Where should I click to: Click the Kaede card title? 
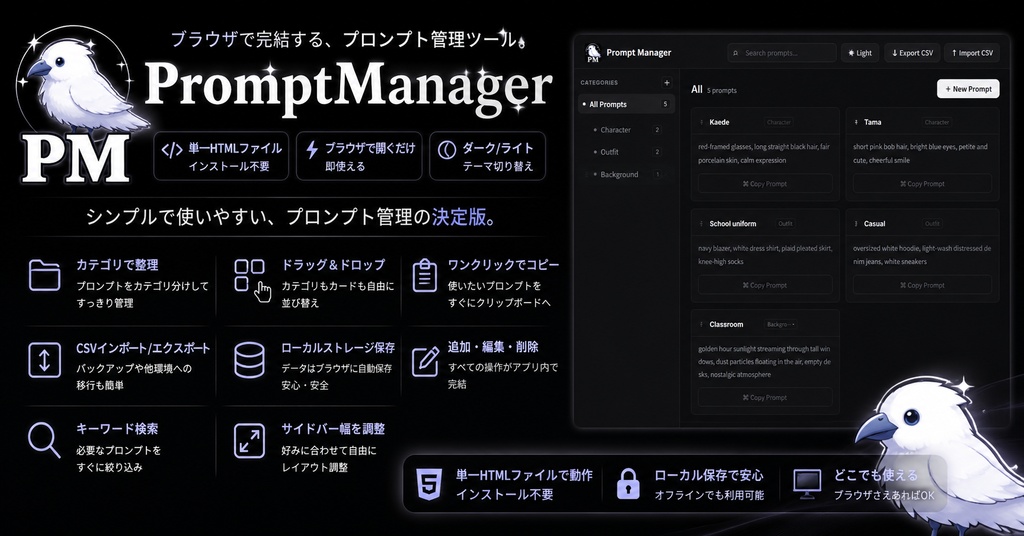719,122
